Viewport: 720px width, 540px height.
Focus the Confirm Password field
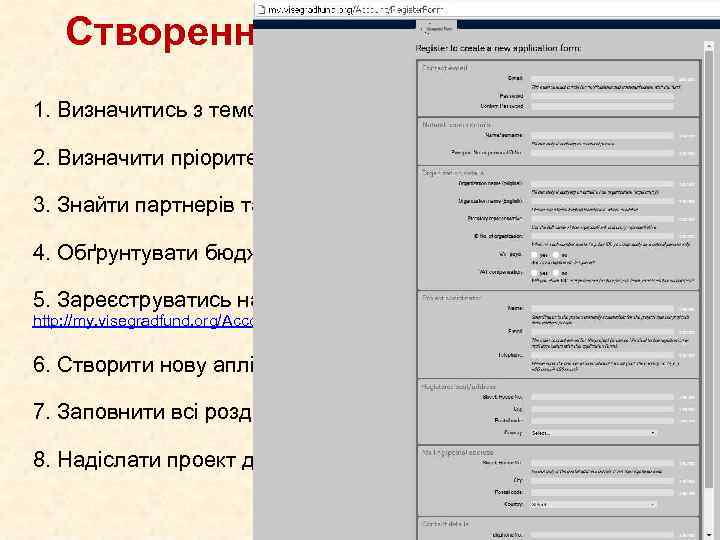602,107
